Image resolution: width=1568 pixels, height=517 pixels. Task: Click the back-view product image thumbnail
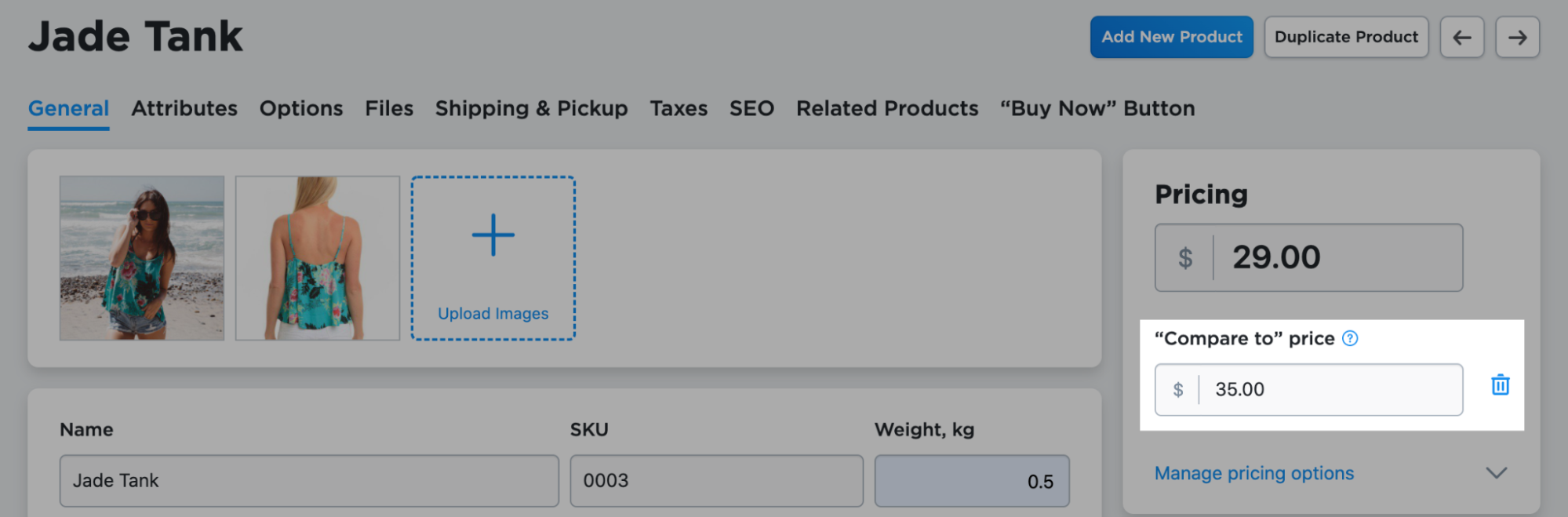pyautogui.click(x=317, y=259)
